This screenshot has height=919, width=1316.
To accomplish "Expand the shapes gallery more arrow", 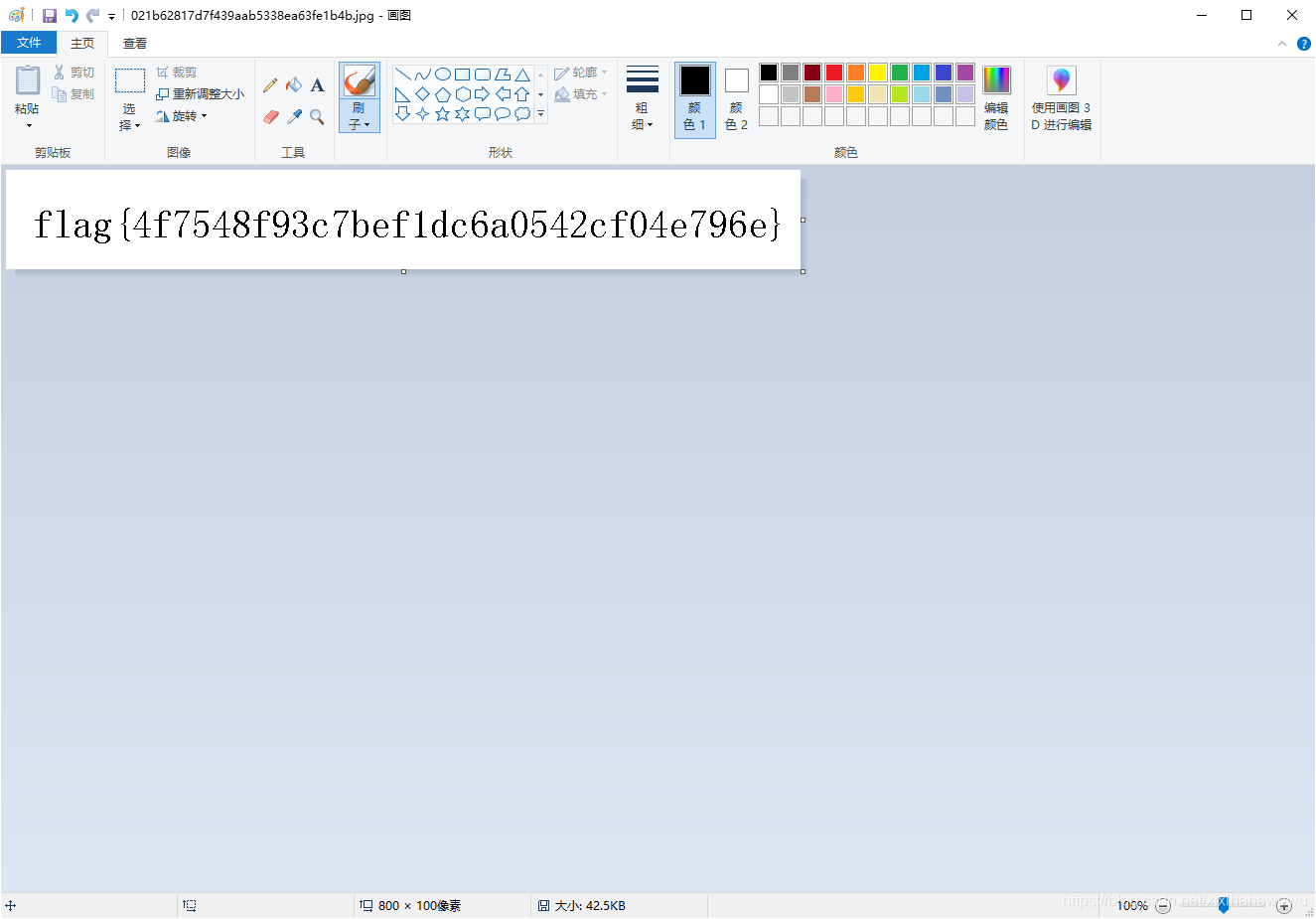I will pos(541,114).
